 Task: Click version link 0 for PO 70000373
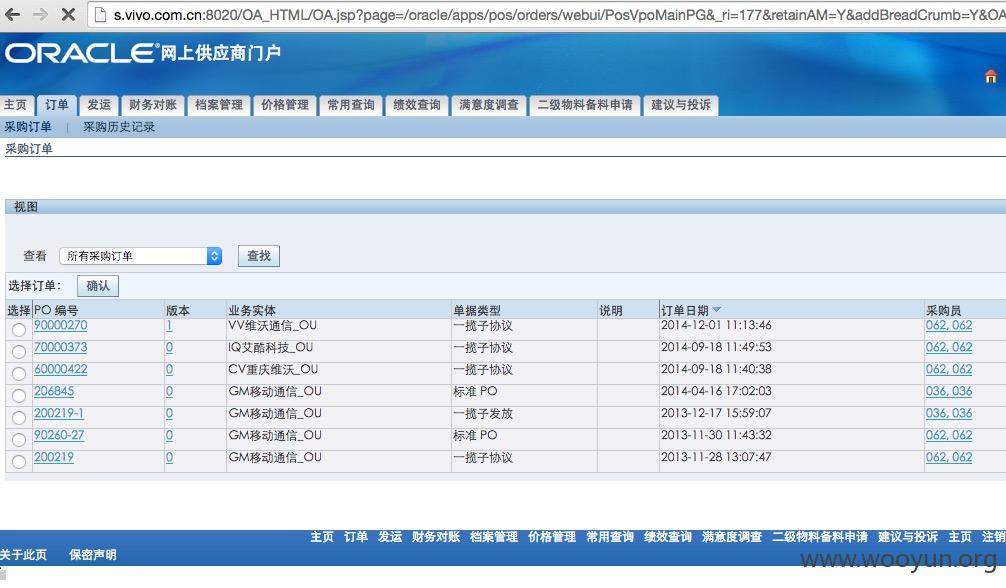tap(169, 347)
